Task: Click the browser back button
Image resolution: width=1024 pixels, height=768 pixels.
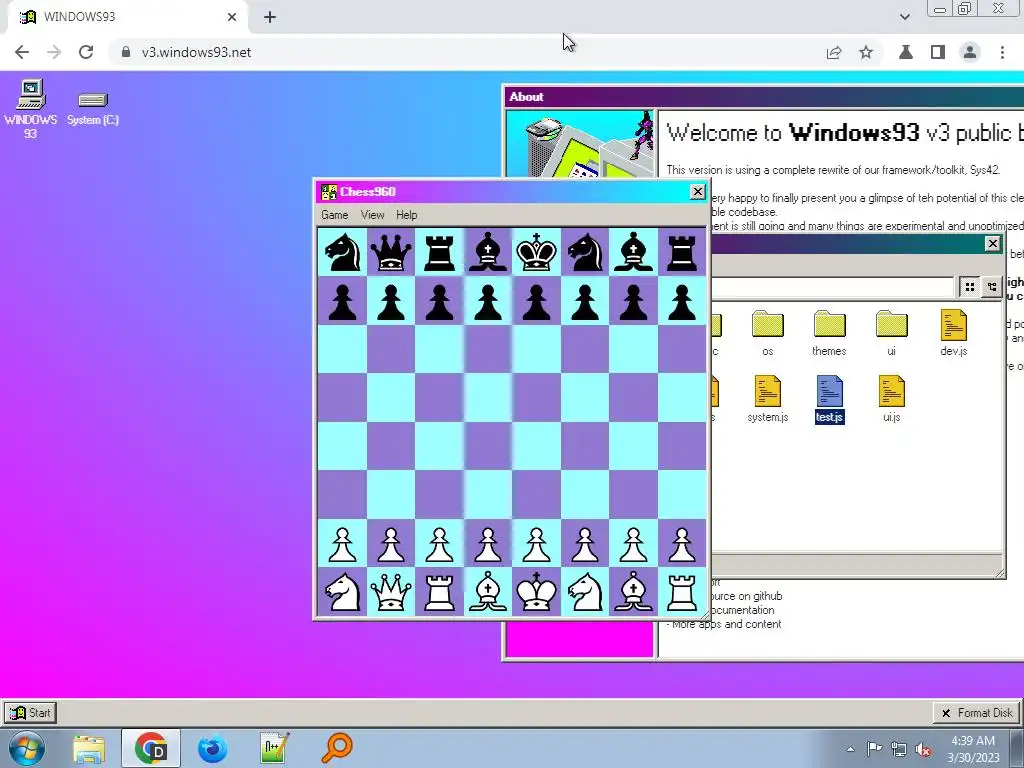Action: (22, 52)
